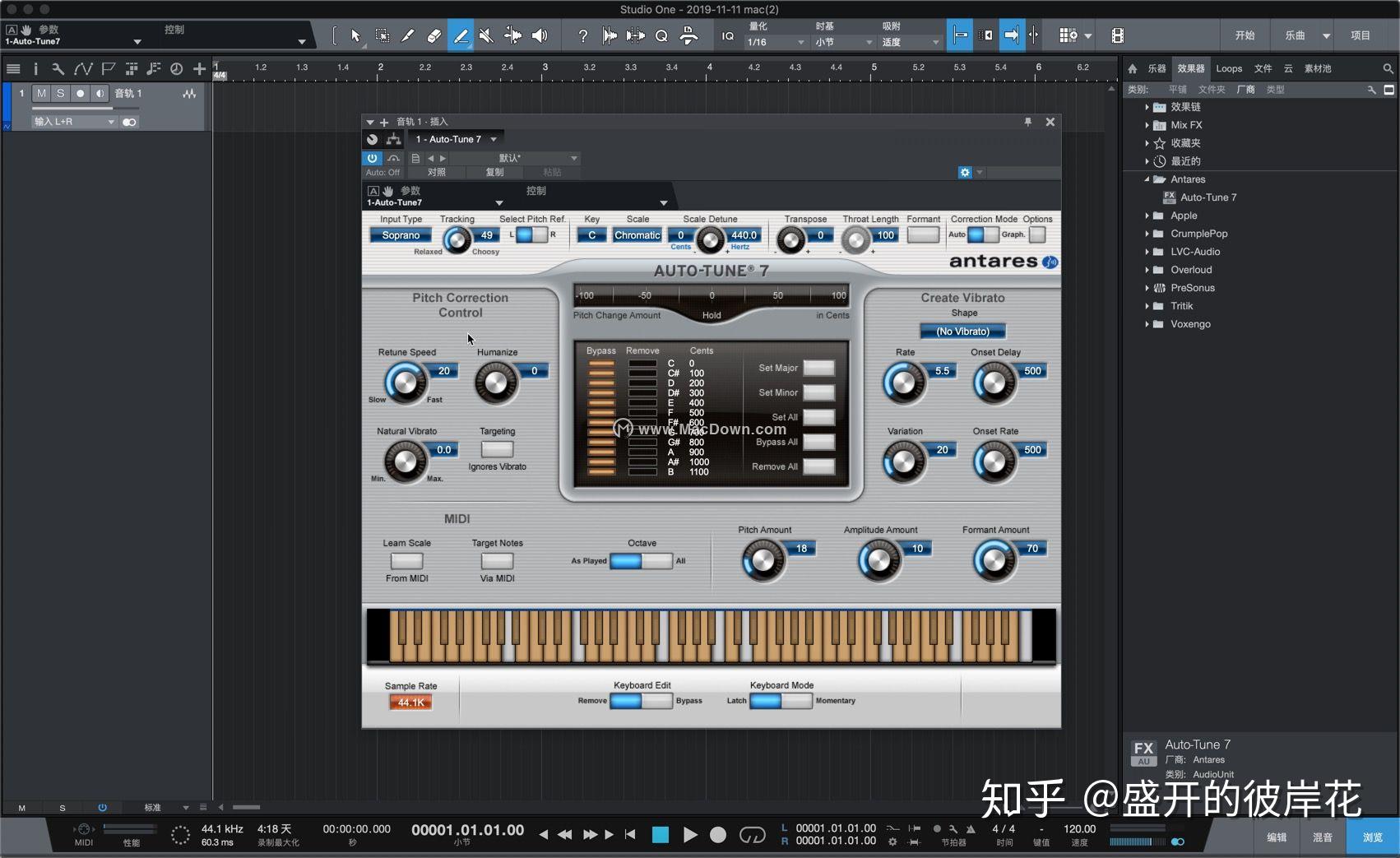Viewport: 1400px width, 858px height.
Task: Adjust the Retune Speed knob
Action: tap(404, 383)
